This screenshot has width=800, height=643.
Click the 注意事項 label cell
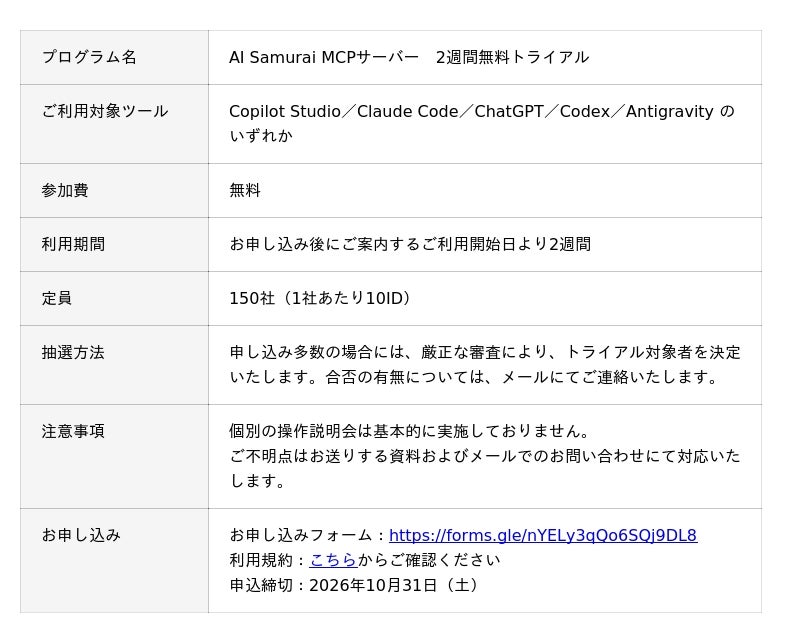point(114,456)
